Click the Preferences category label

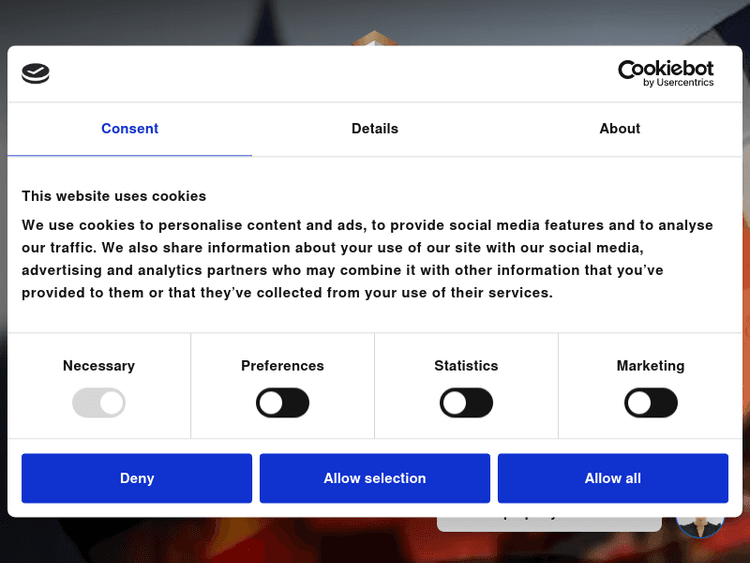click(x=283, y=366)
